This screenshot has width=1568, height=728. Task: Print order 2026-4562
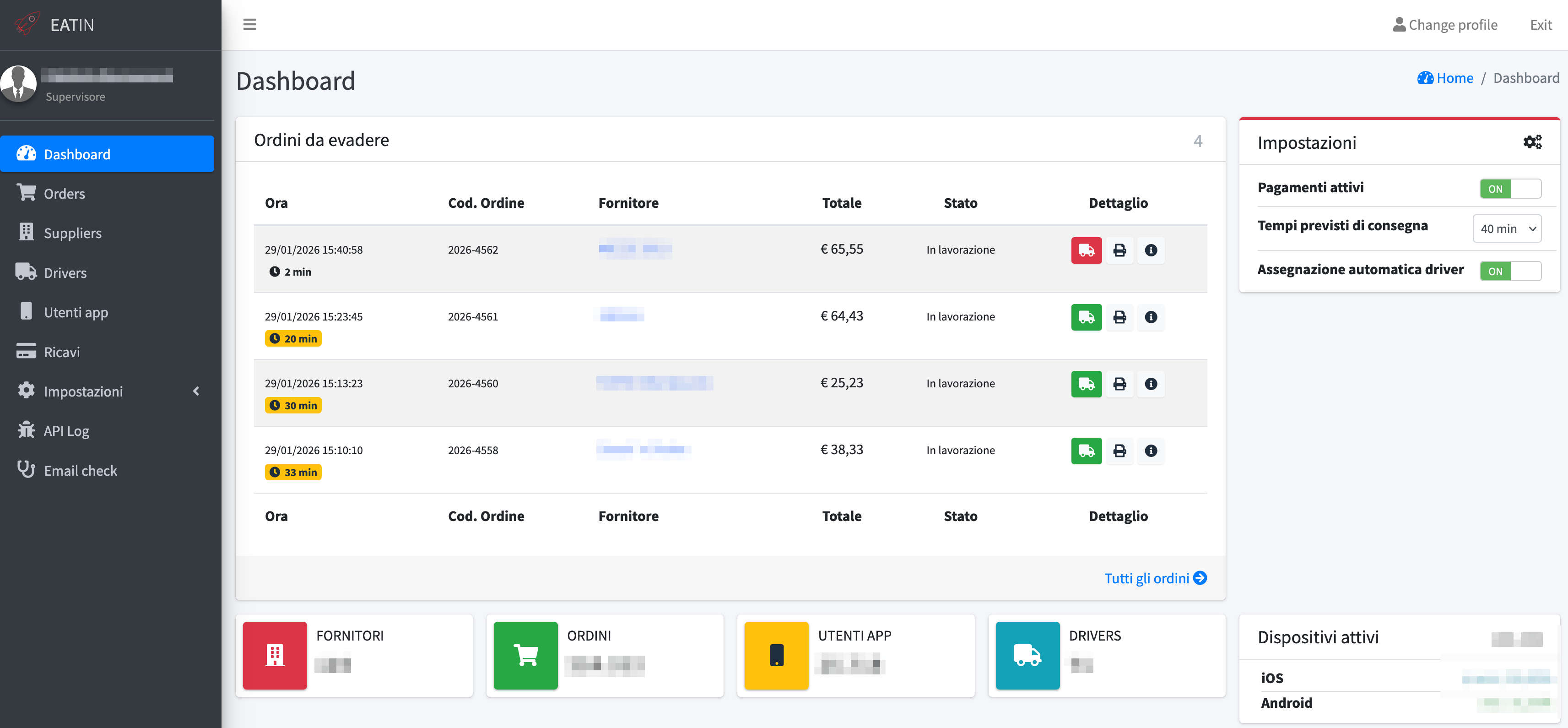tap(1119, 250)
